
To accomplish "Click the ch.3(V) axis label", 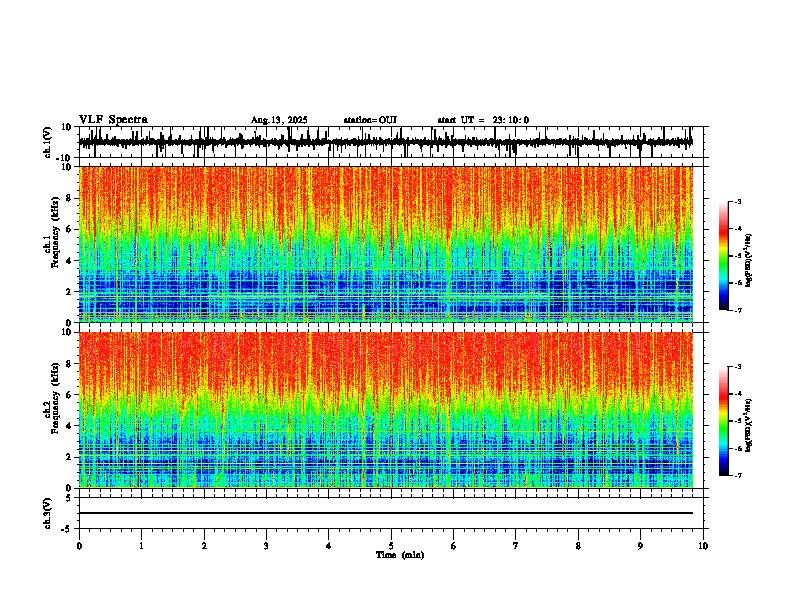I will (48, 513).
